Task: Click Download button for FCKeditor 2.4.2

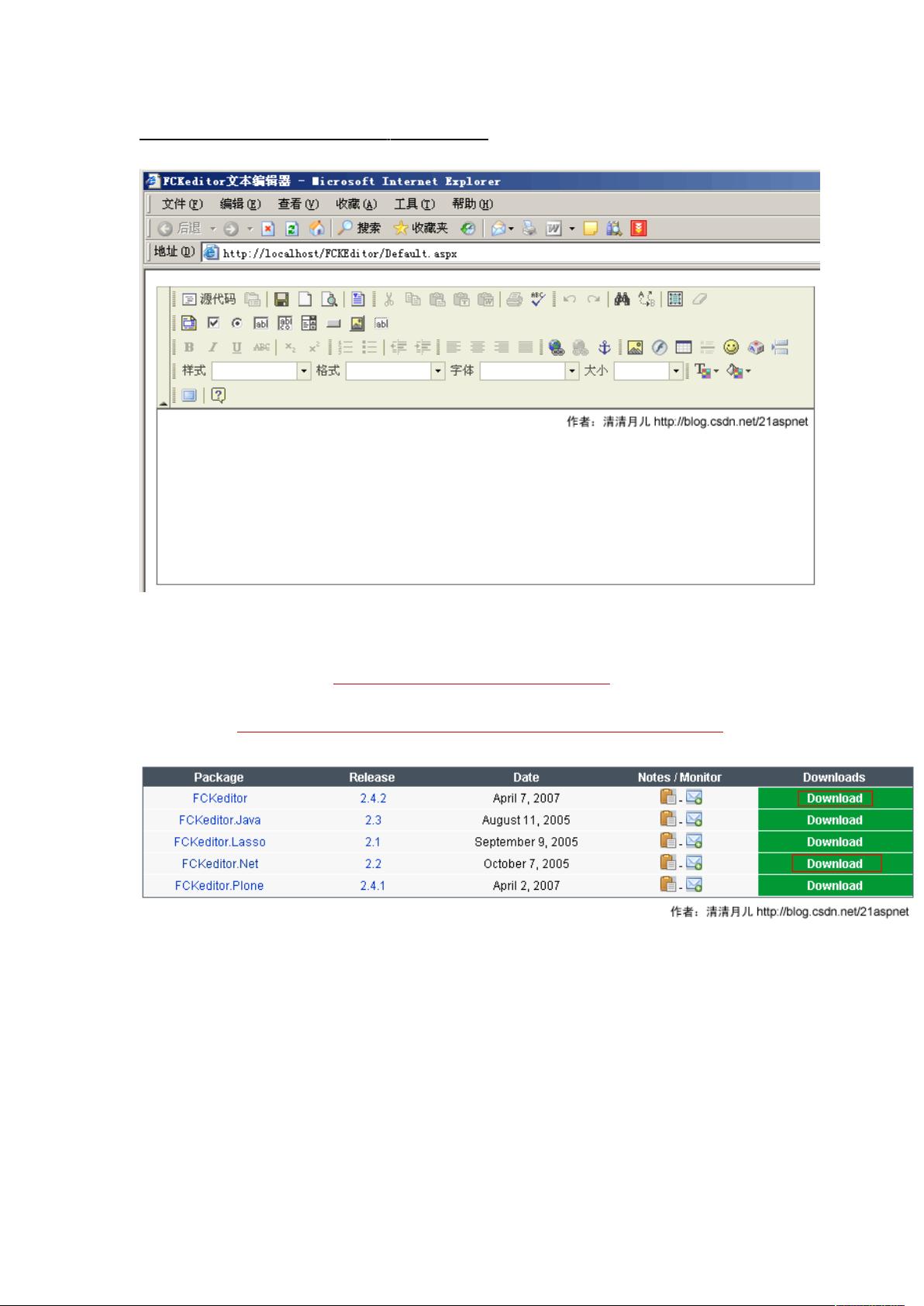Action: (834, 798)
